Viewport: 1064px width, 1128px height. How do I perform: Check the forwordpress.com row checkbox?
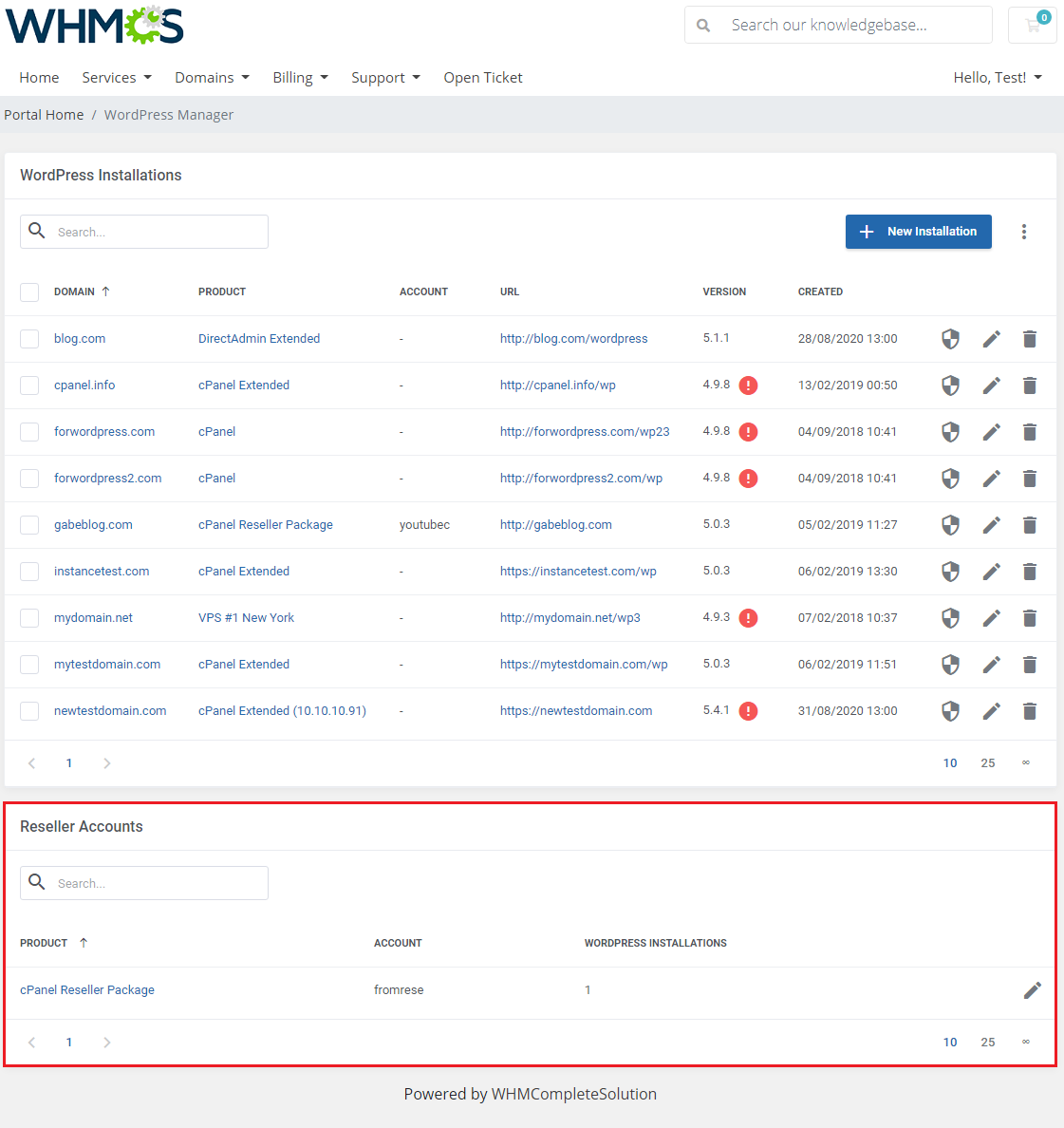29,432
